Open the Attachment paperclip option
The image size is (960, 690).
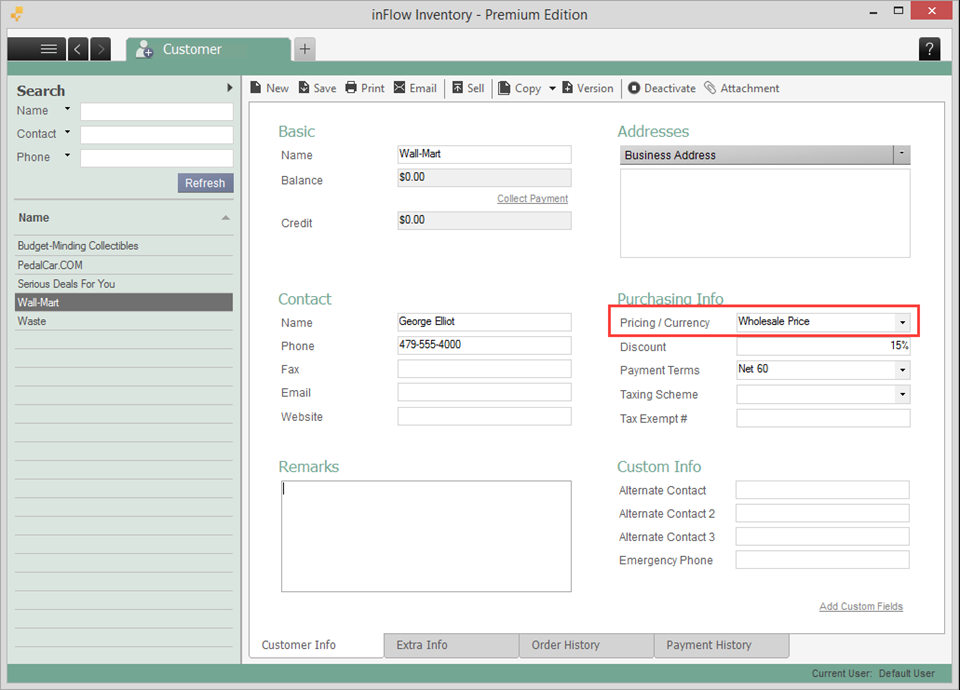click(710, 88)
